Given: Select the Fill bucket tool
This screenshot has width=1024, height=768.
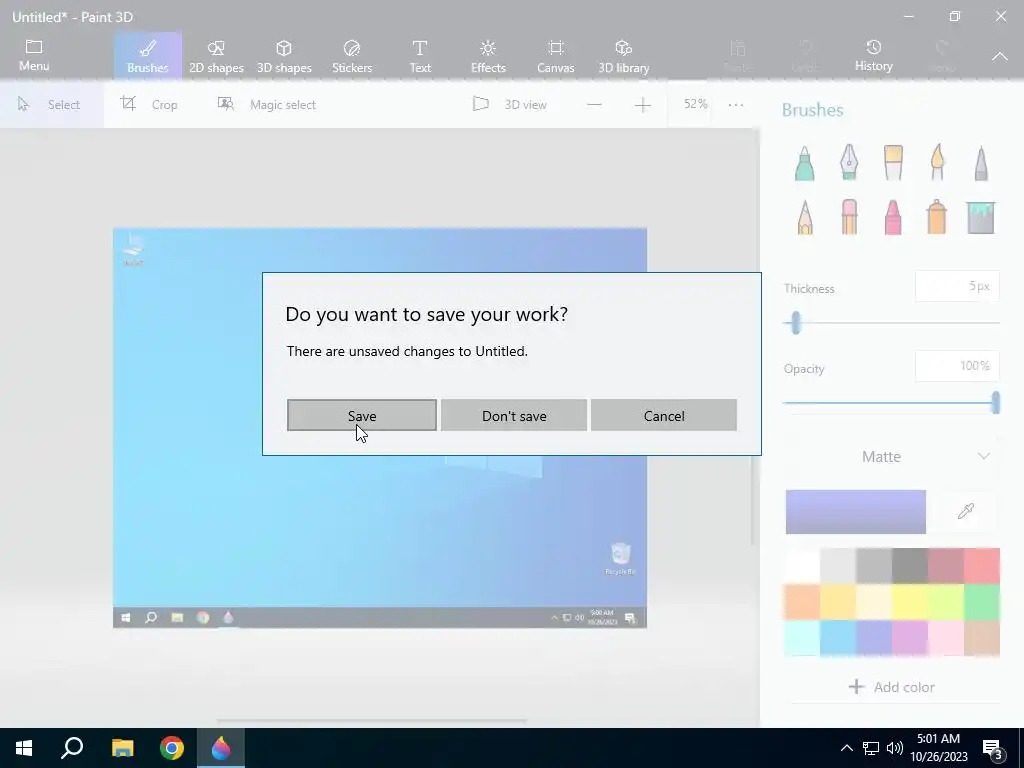Looking at the screenshot, I should pos(981,217).
